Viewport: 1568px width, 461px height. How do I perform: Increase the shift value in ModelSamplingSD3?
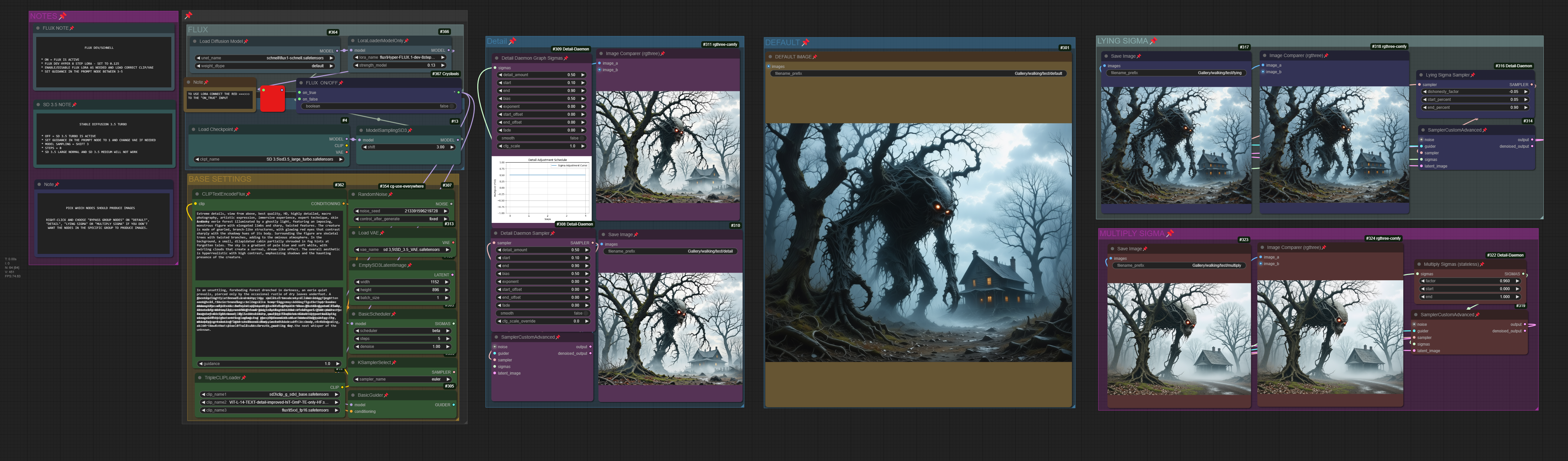click(x=452, y=147)
